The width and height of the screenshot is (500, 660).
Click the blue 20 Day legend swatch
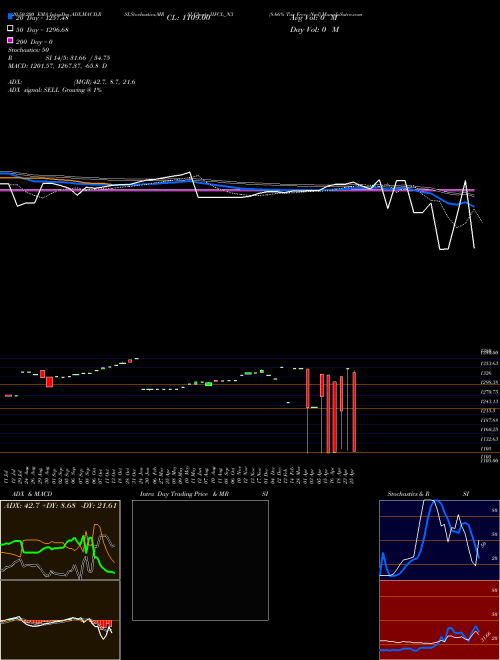(10, 16)
